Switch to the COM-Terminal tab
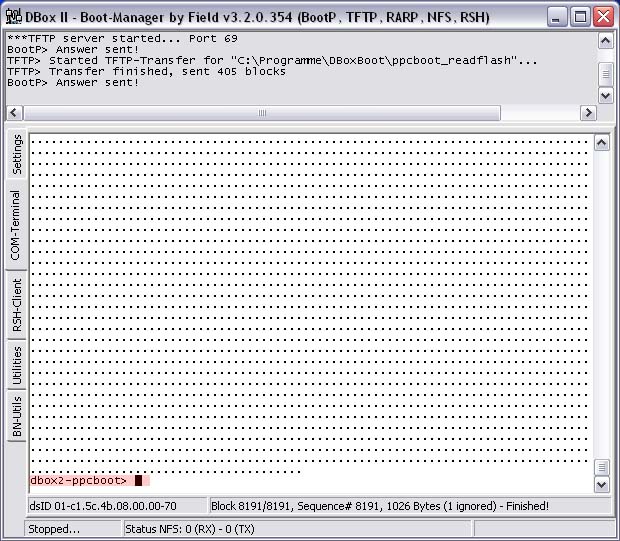The height and width of the screenshot is (541, 620). (x=16, y=225)
